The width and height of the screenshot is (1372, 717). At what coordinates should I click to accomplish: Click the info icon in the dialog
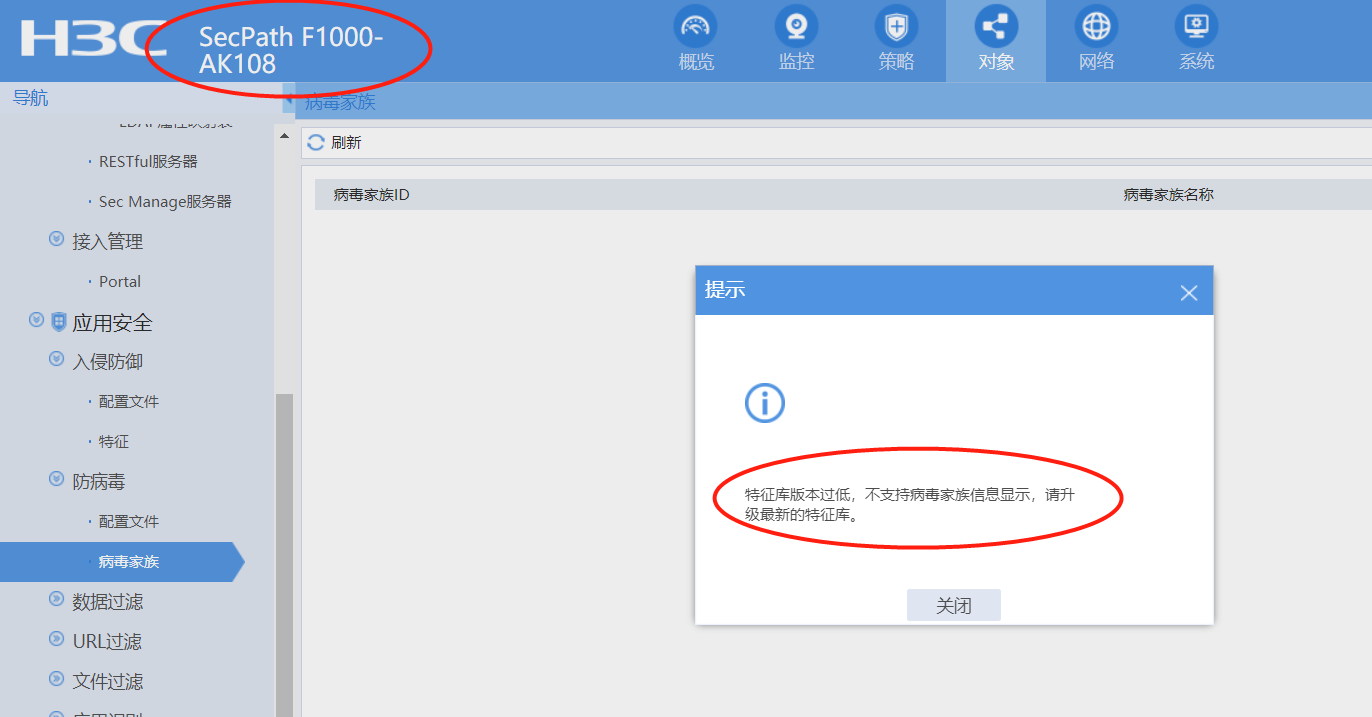tap(765, 403)
